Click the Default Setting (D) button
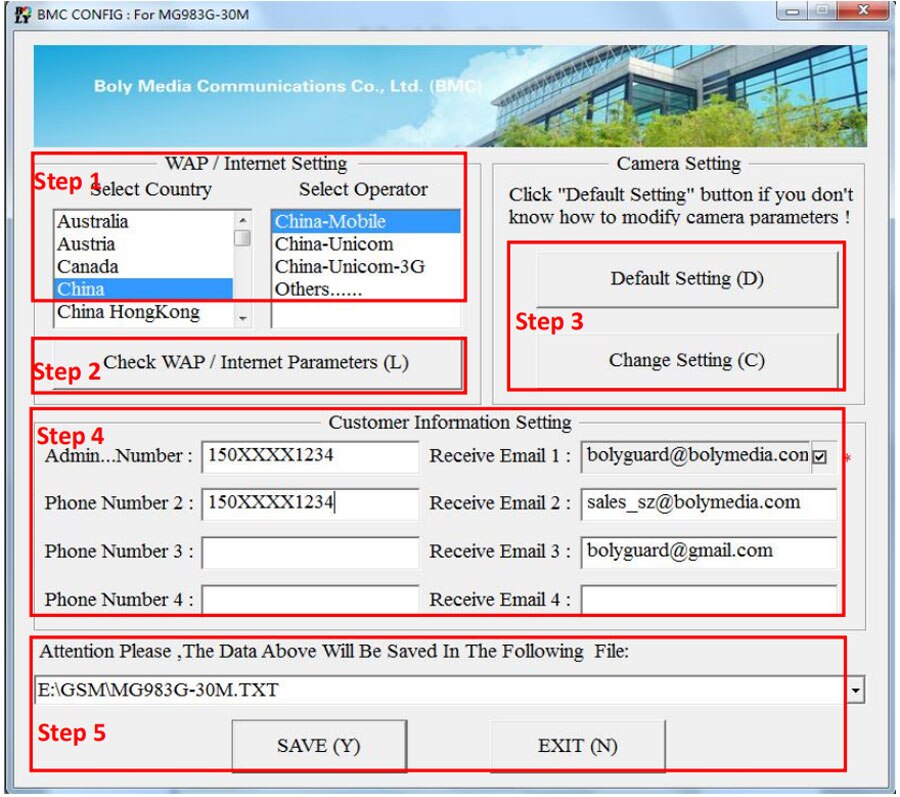This screenshot has width=900, height=797. coord(687,279)
